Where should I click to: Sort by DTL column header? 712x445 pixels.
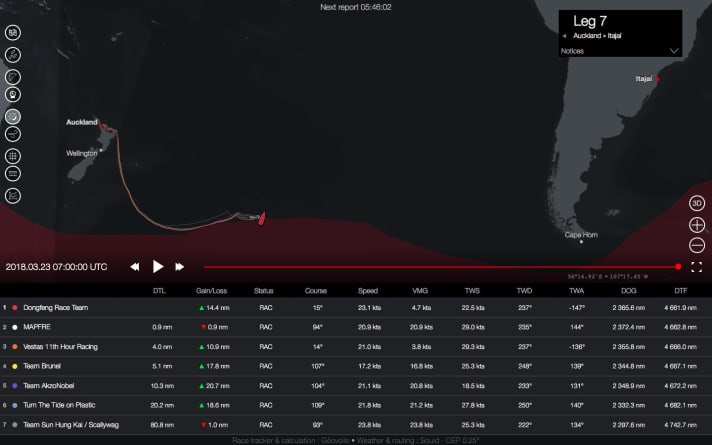pos(159,291)
